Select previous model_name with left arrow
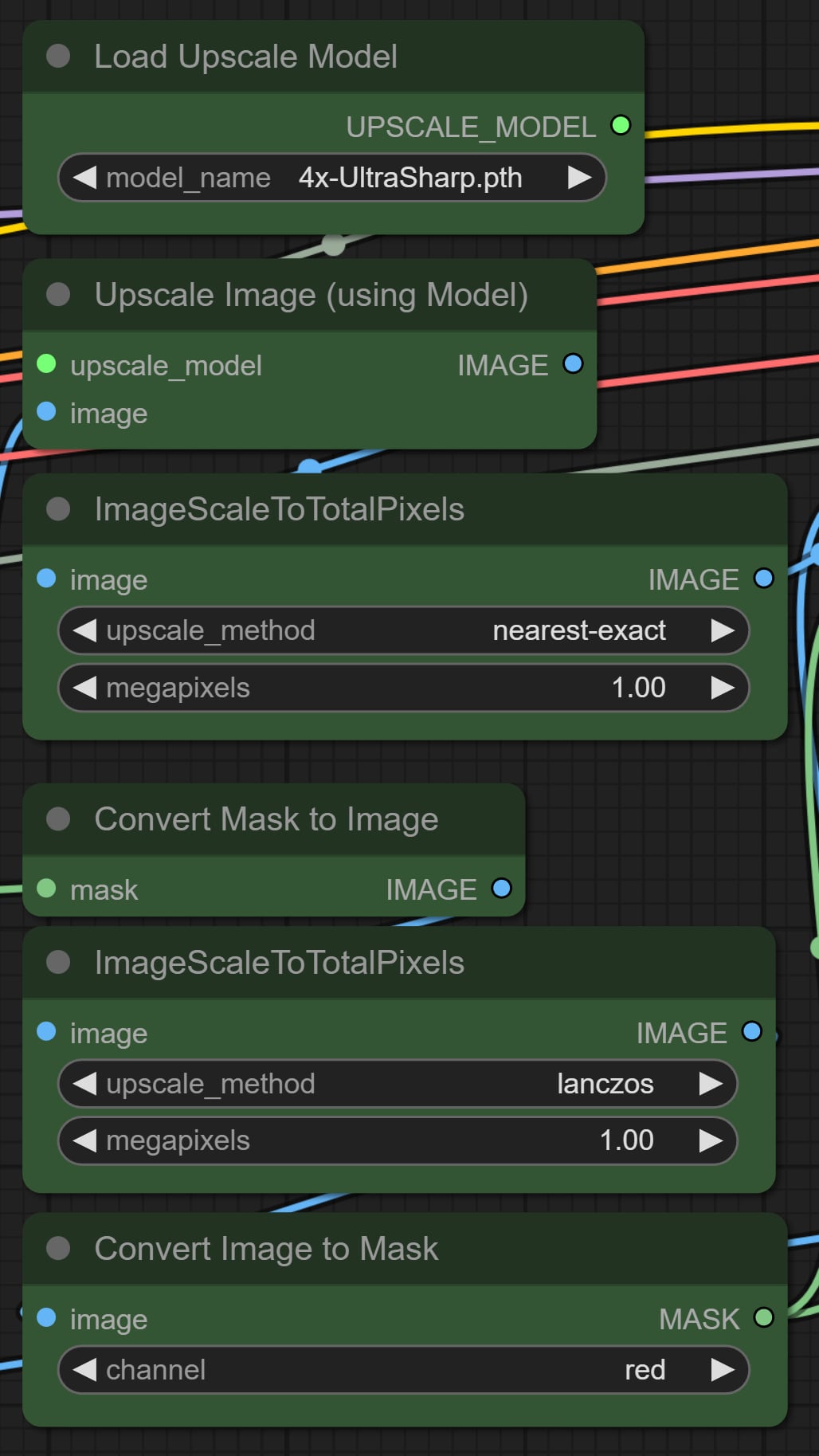This screenshot has height=1456, width=819. 84,178
